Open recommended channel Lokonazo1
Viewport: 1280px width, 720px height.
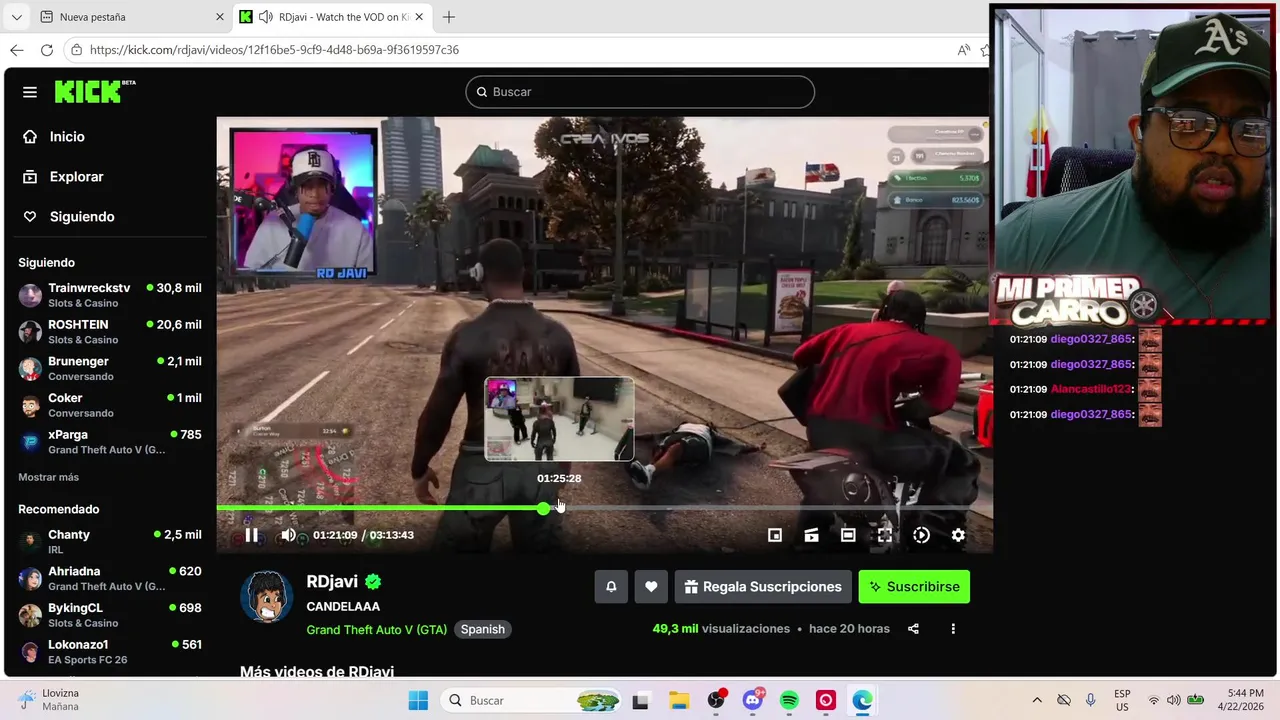point(110,652)
